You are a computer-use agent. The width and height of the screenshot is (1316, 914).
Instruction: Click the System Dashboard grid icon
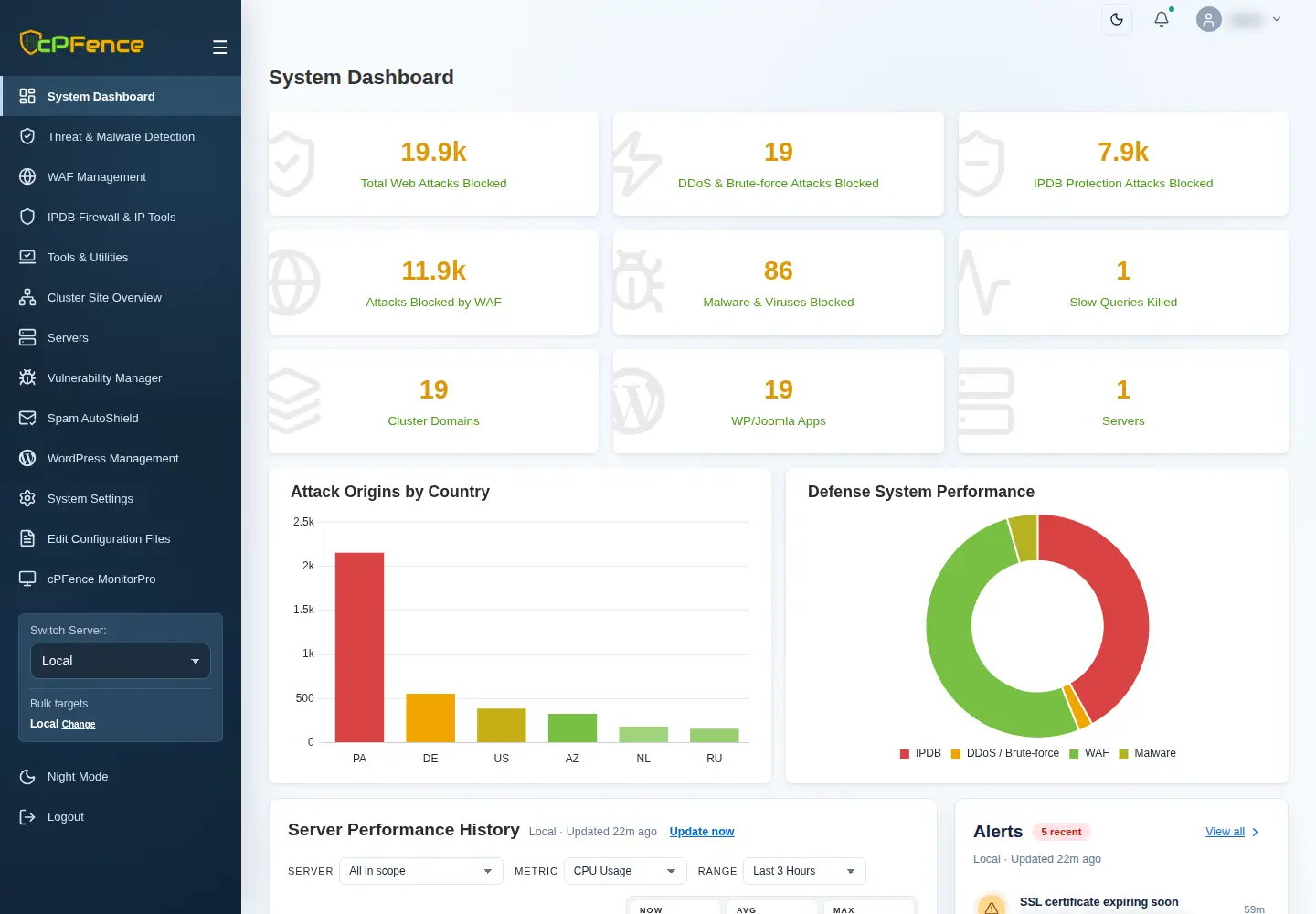tap(27, 96)
